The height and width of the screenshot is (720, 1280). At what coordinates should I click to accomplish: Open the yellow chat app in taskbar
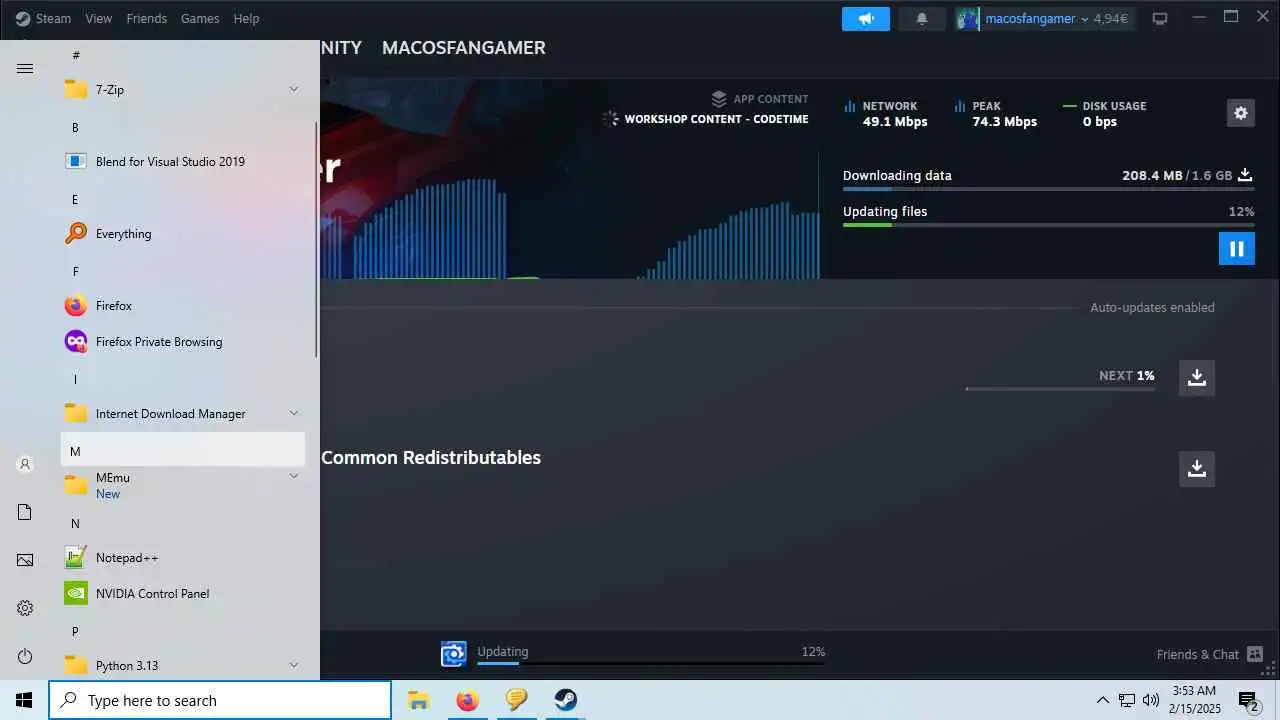516,700
